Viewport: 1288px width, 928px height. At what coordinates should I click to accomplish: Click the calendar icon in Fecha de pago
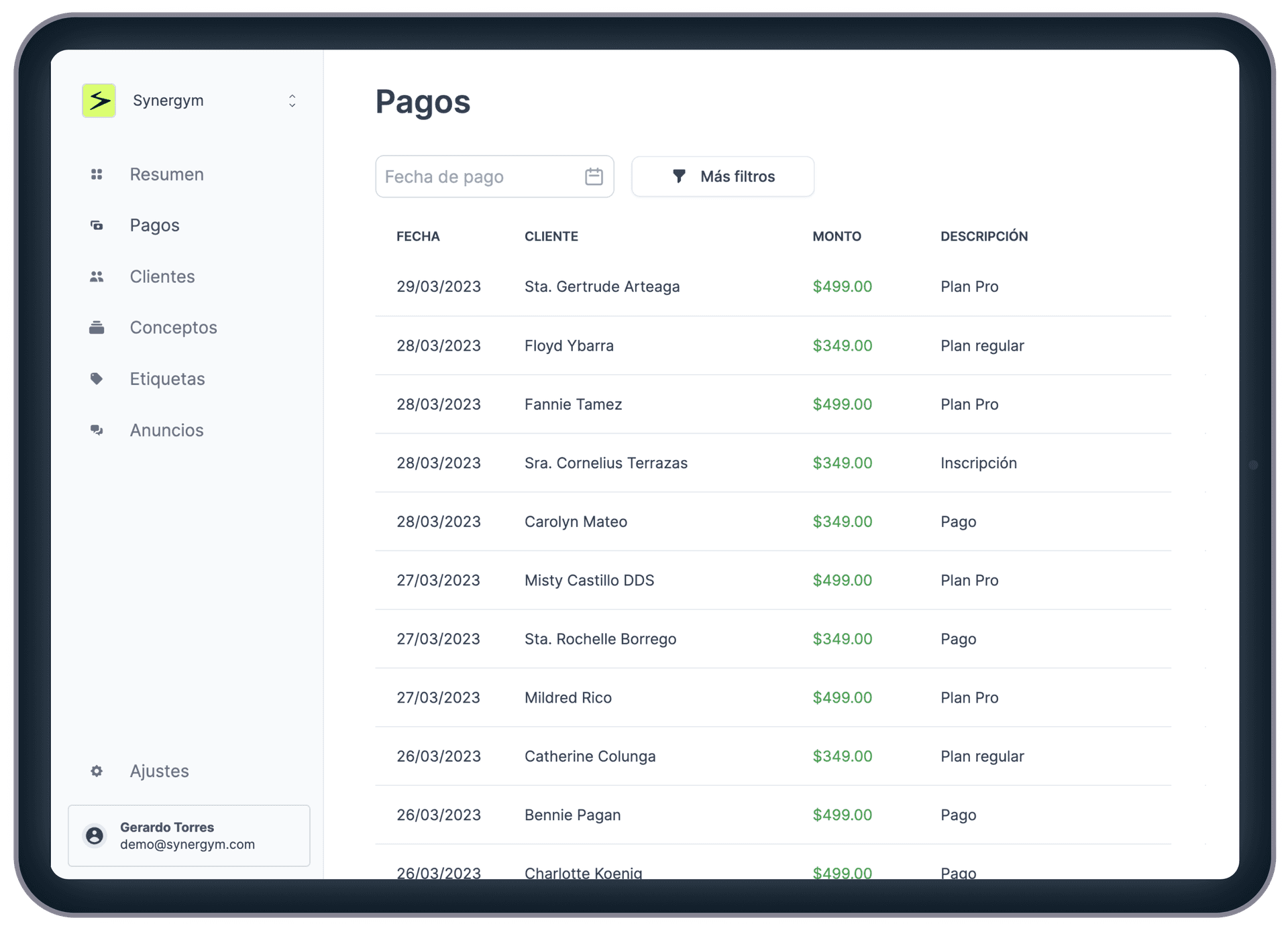click(x=594, y=176)
